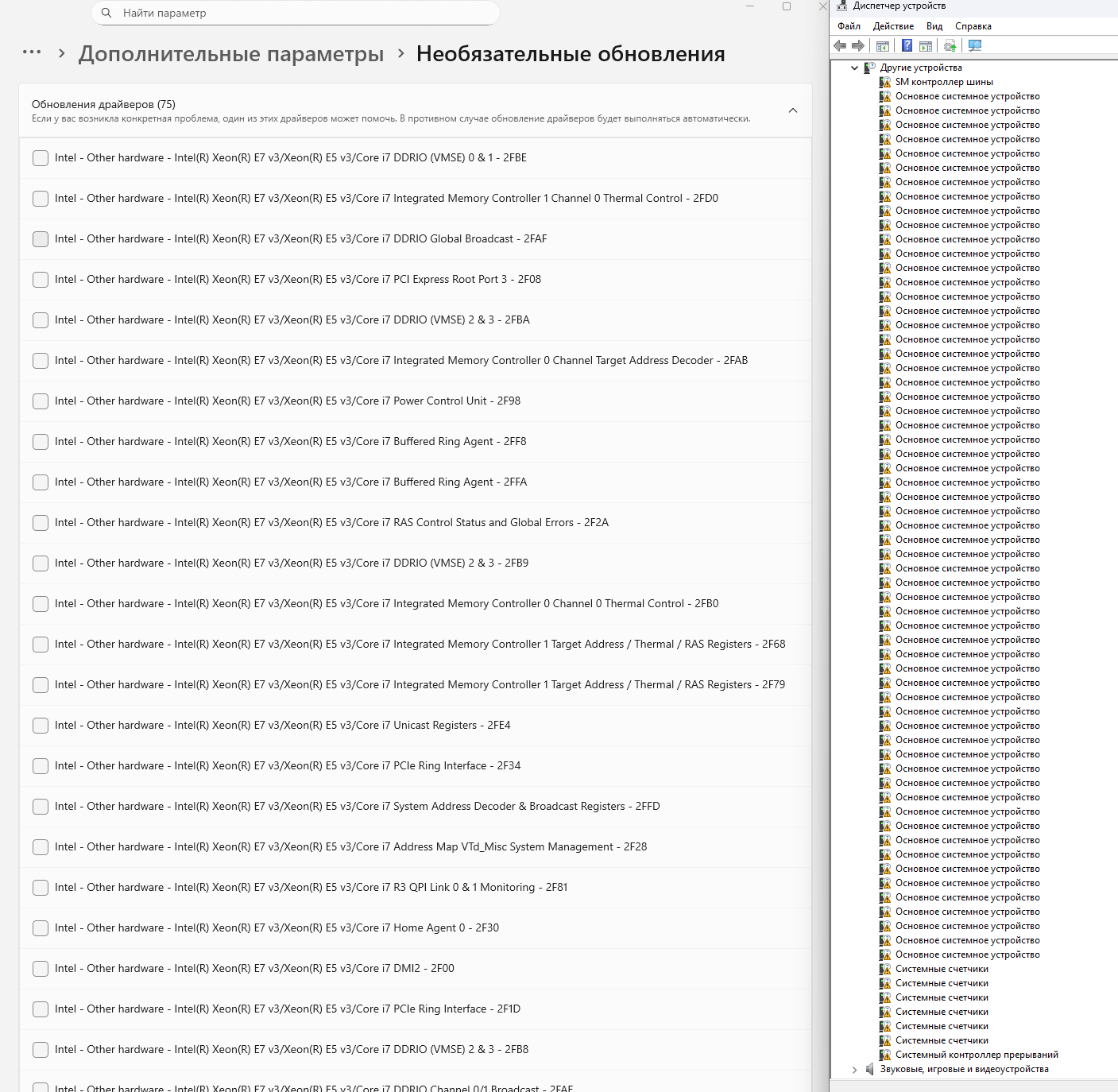
Task: Check the Unicast Registers - 2FE4 driver
Action: coord(41,726)
